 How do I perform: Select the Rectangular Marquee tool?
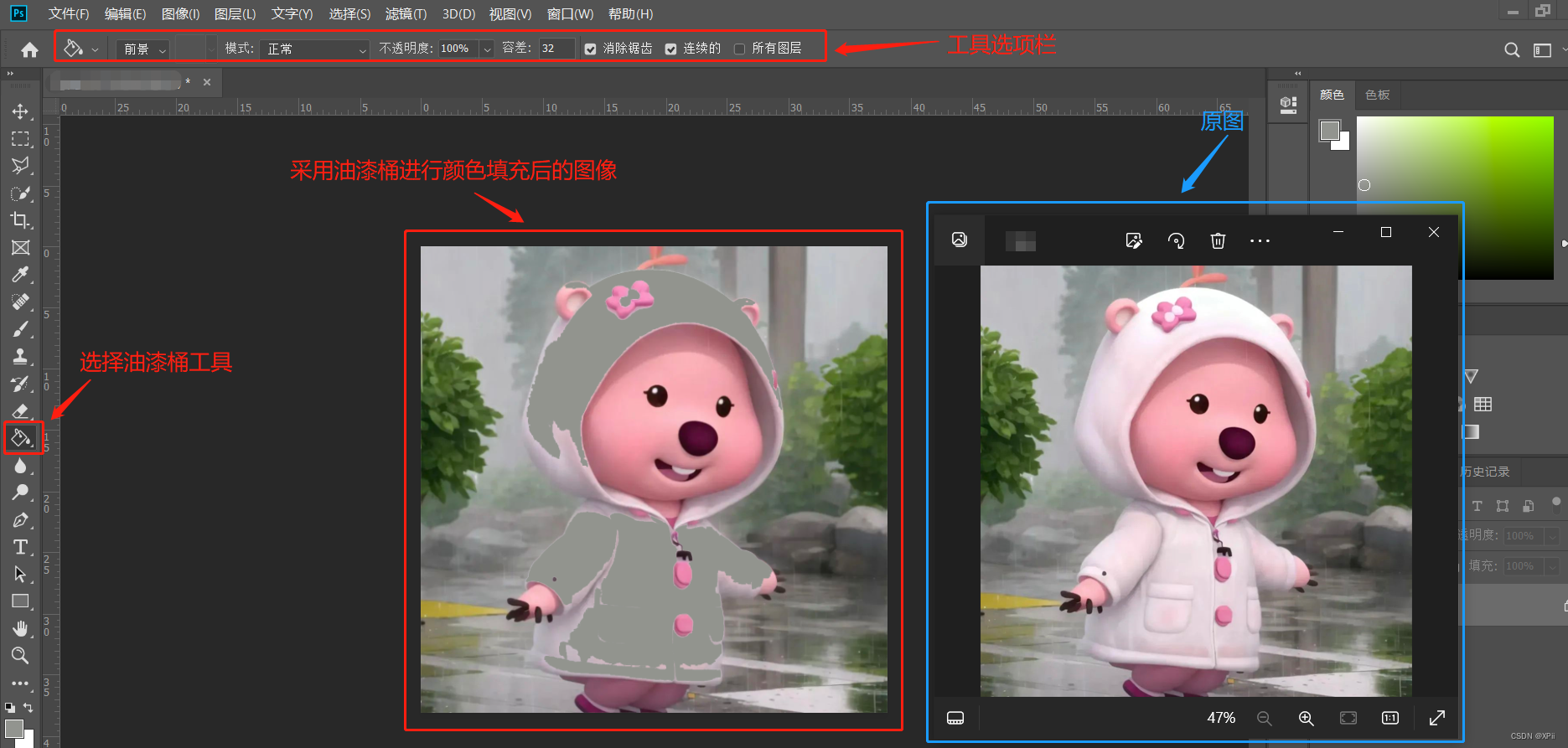[x=20, y=138]
